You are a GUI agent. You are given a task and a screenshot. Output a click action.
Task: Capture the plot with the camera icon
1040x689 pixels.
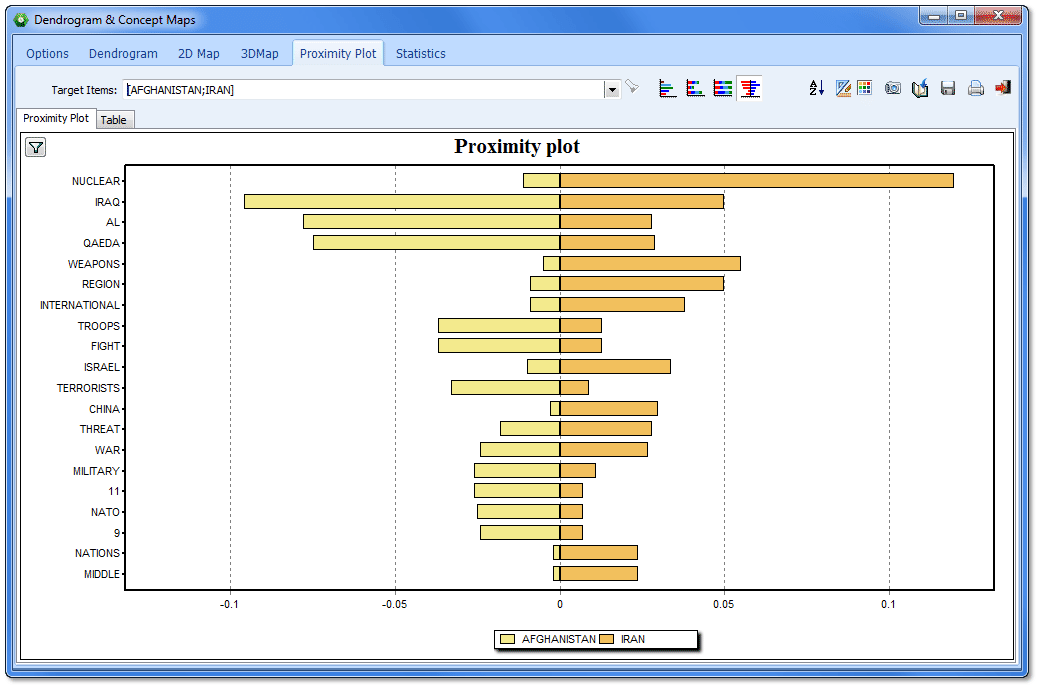click(x=893, y=89)
